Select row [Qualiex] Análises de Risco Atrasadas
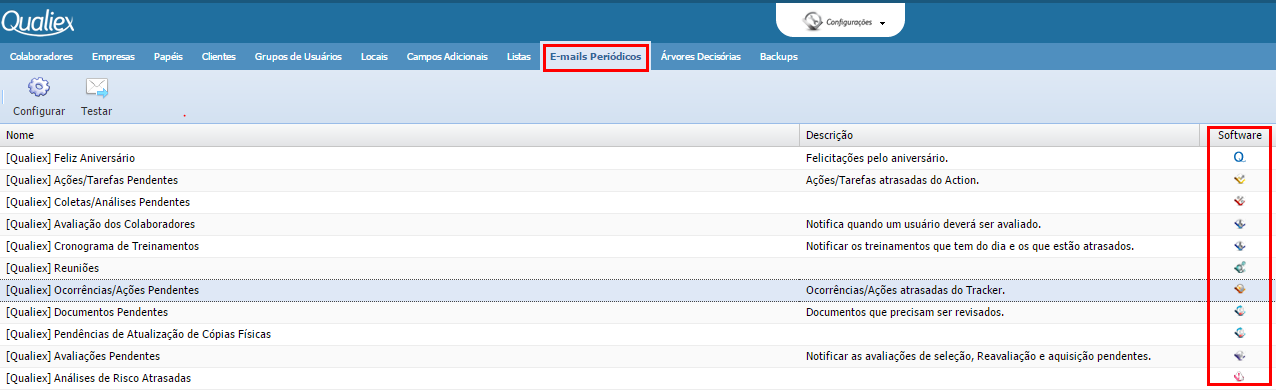The height and width of the screenshot is (392, 1276). tap(638, 378)
